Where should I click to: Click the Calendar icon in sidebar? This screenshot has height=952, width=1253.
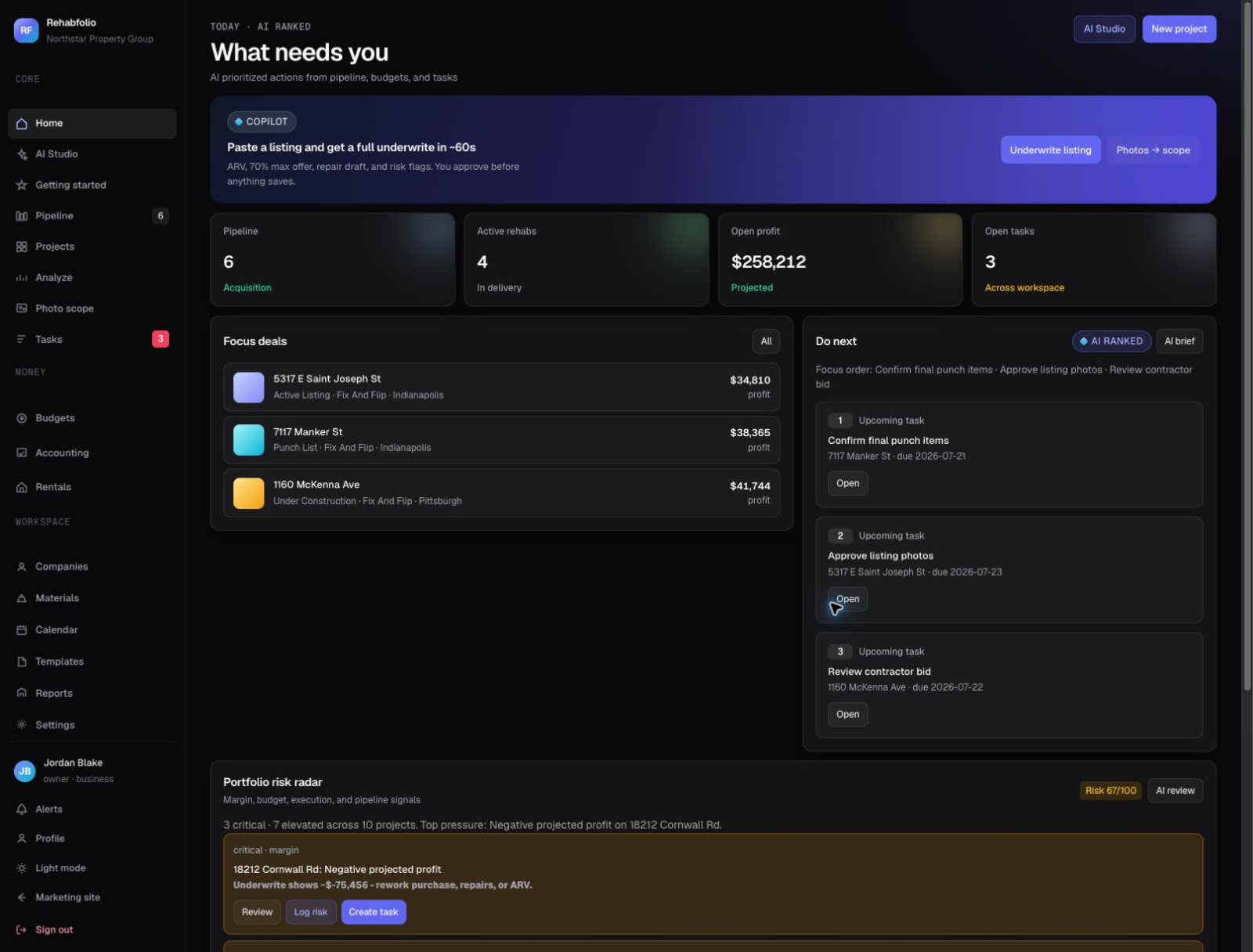click(x=22, y=630)
